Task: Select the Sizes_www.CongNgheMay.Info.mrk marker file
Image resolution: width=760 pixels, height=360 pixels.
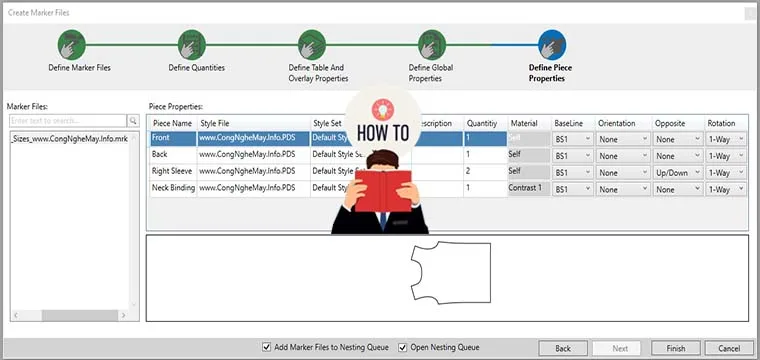Action: click(x=69, y=139)
